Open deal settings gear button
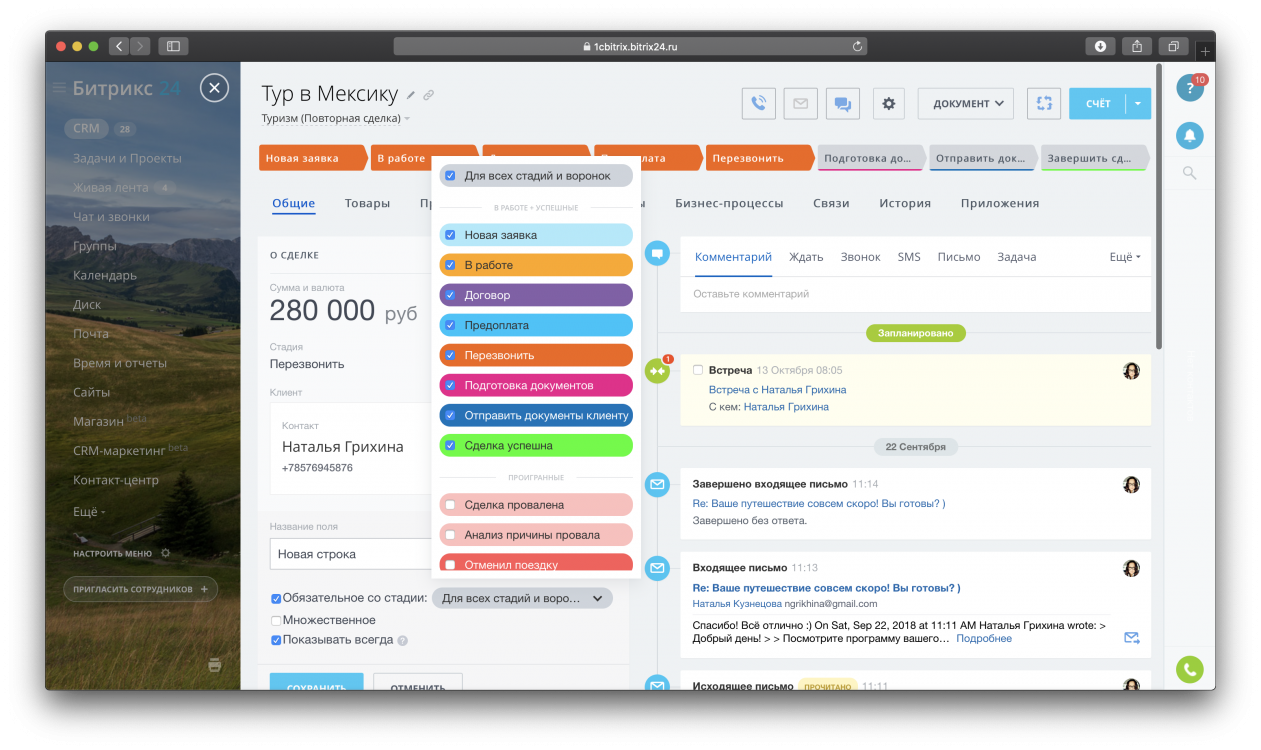The width and height of the screenshot is (1261, 750). [x=889, y=103]
